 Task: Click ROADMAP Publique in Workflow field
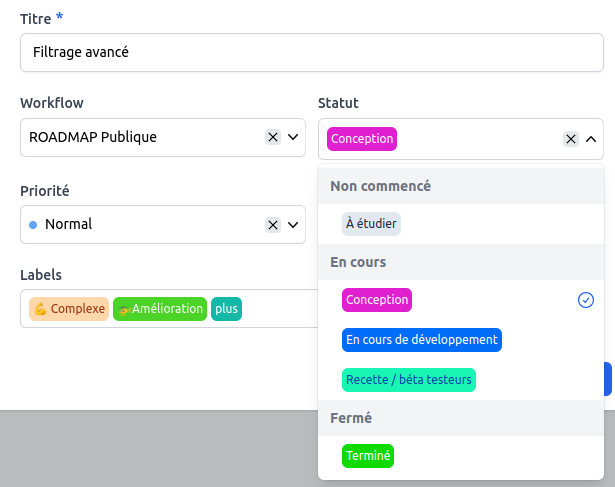[x=93, y=137]
